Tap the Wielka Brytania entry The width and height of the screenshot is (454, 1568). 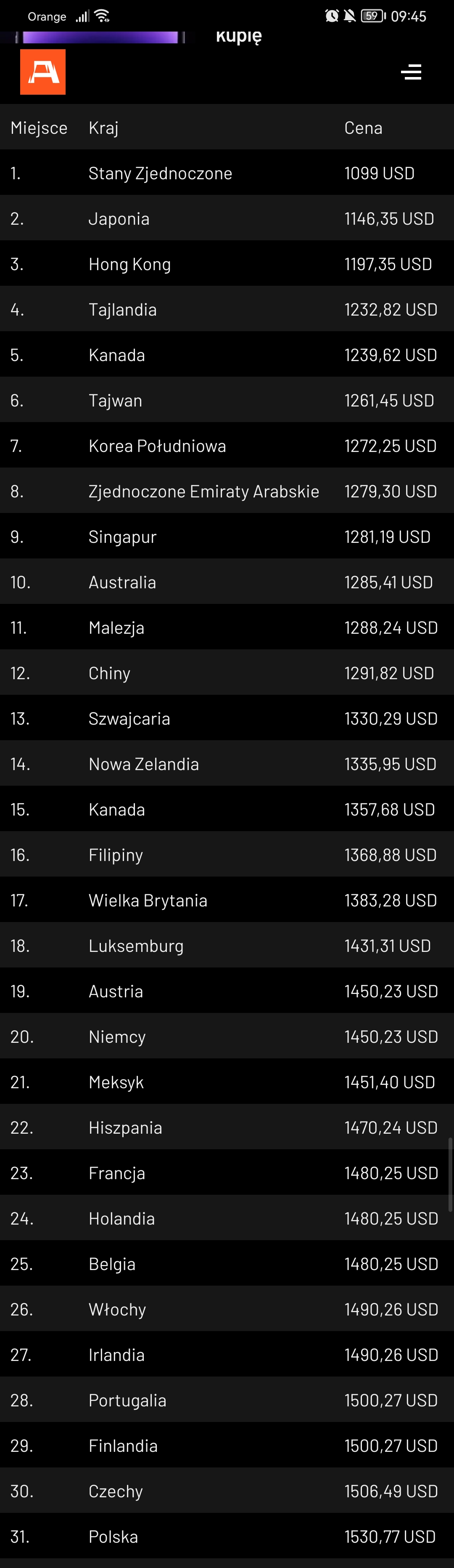[x=148, y=900]
